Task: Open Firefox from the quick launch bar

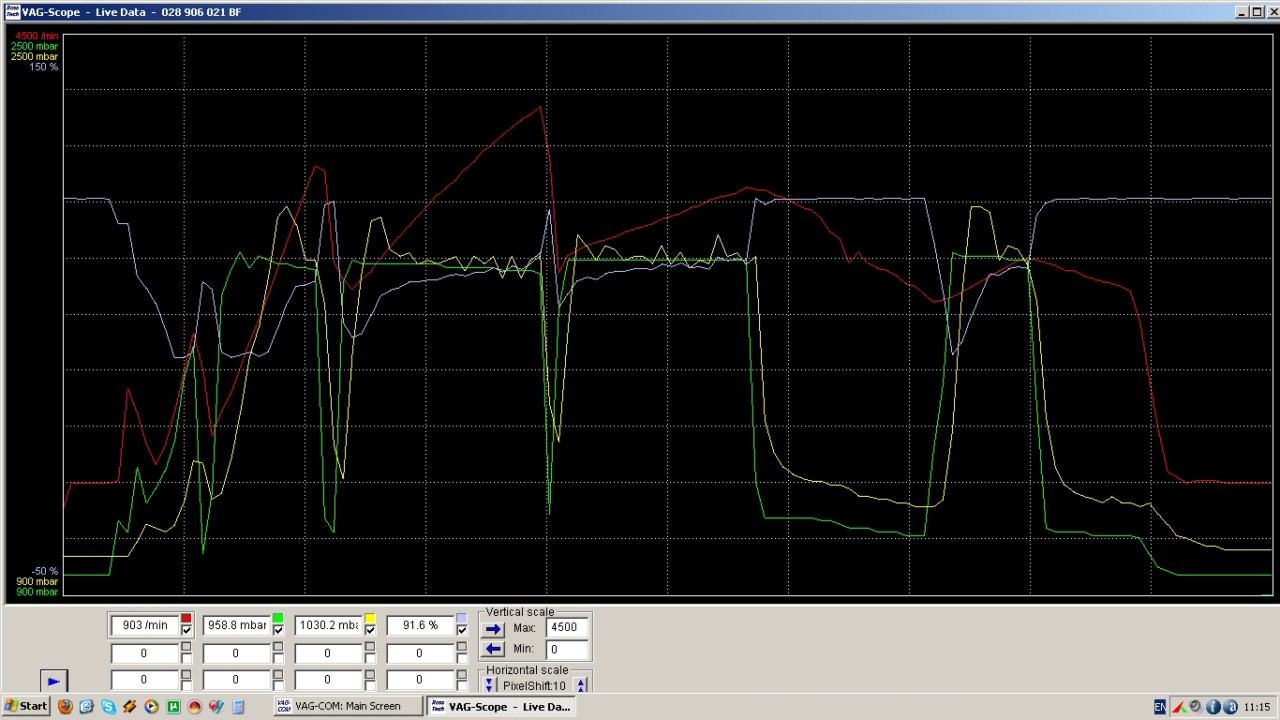Action: click(65, 707)
